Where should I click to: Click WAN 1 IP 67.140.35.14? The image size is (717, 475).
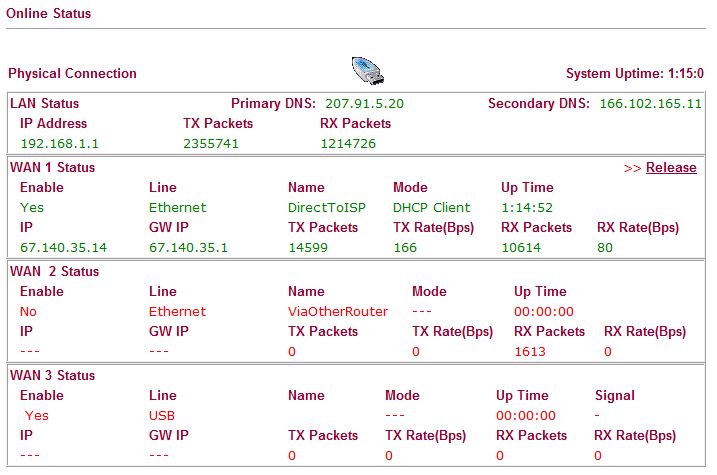click(x=63, y=248)
